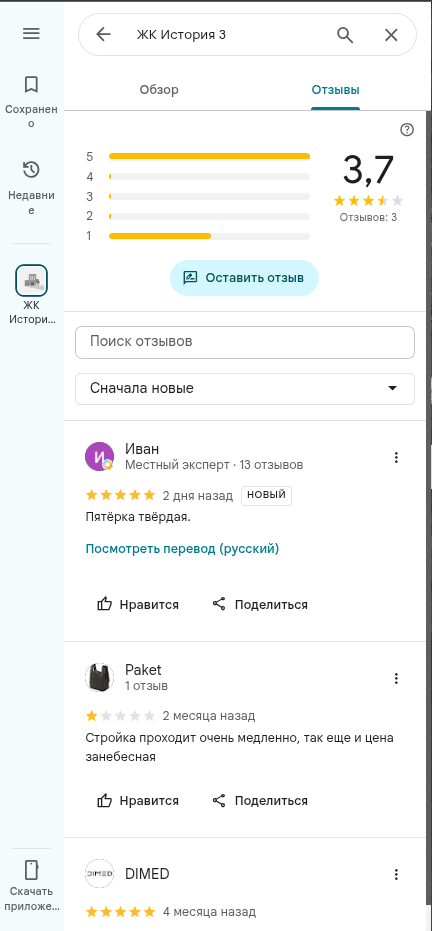The width and height of the screenshot is (432, 931).
Task: Open Recents history icon
Action: [x=31, y=170]
